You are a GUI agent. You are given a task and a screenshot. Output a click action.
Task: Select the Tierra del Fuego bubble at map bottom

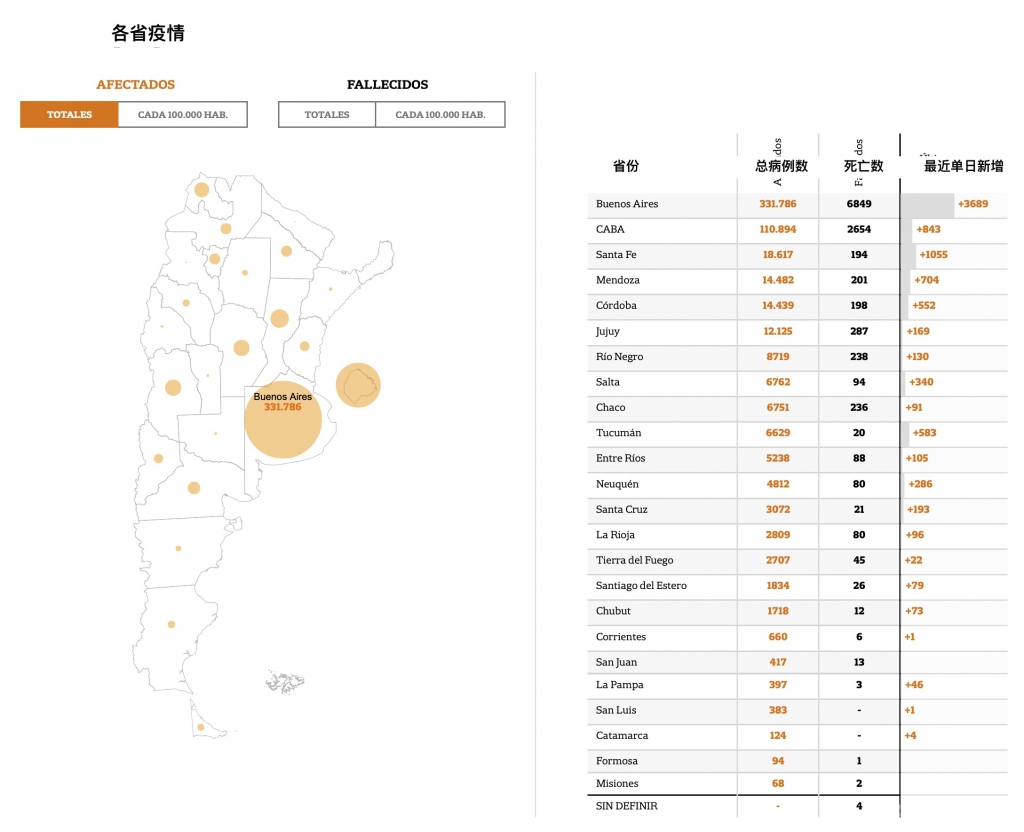tap(201, 727)
